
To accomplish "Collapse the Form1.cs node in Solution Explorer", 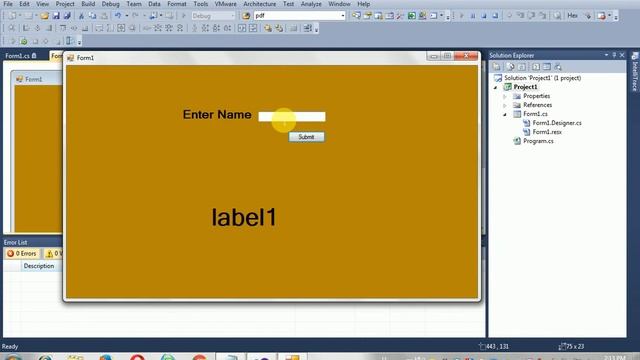I will tap(505, 114).
